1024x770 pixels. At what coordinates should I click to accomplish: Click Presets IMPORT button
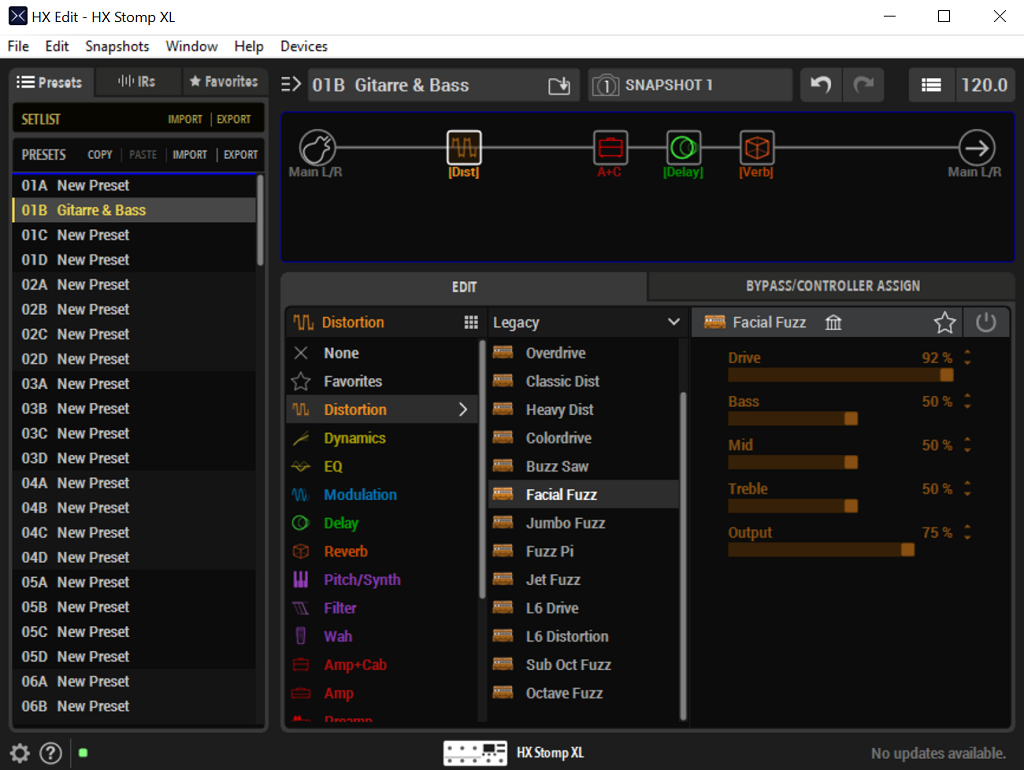tap(189, 155)
